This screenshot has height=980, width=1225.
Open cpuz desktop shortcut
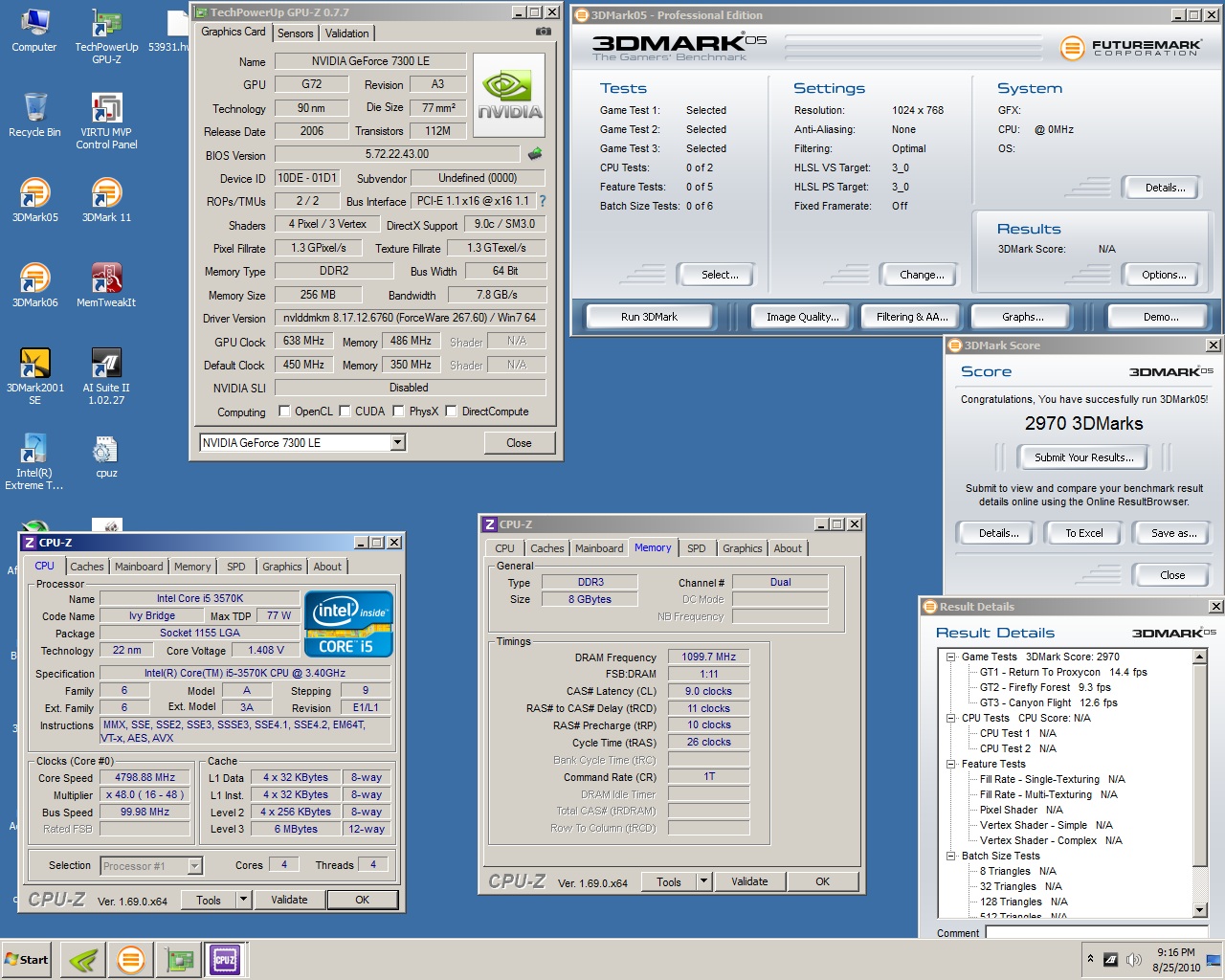[x=106, y=456]
